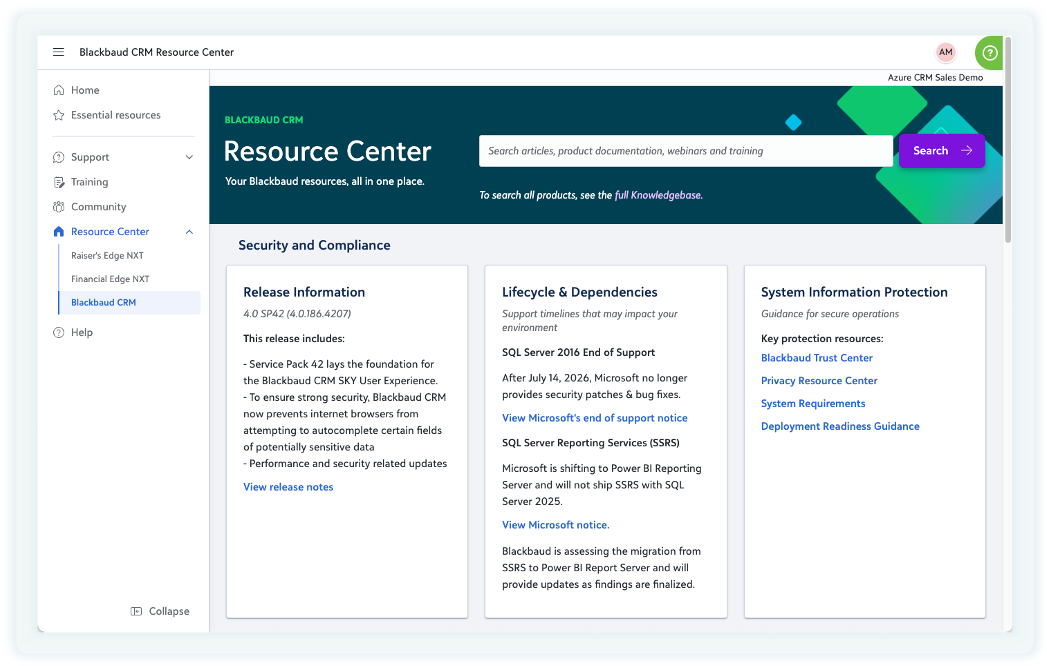1047x666 pixels.
Task: Open Deployment Readiness Guidance link
Action: click(840, 426)
